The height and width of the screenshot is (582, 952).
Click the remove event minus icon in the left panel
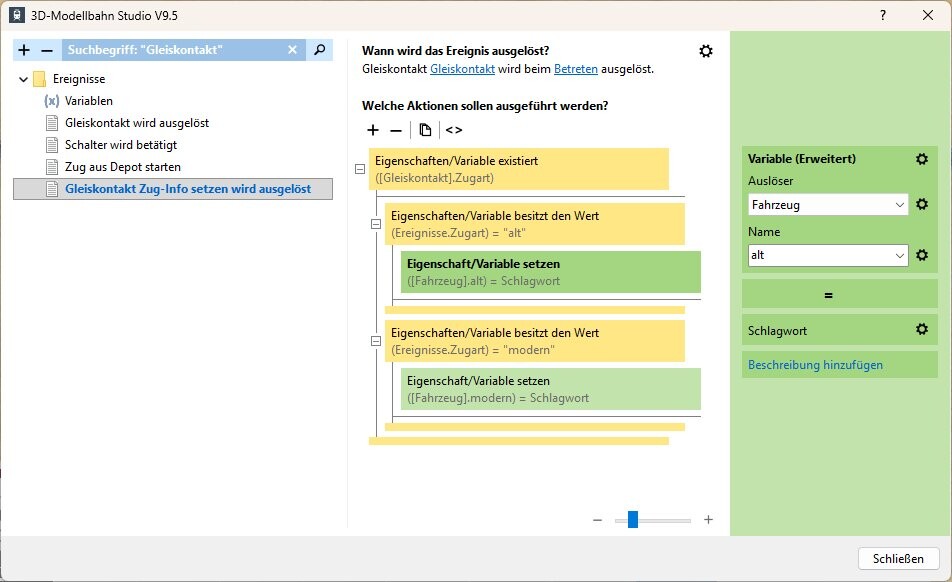pyautogui.click(x=46, y=50)
